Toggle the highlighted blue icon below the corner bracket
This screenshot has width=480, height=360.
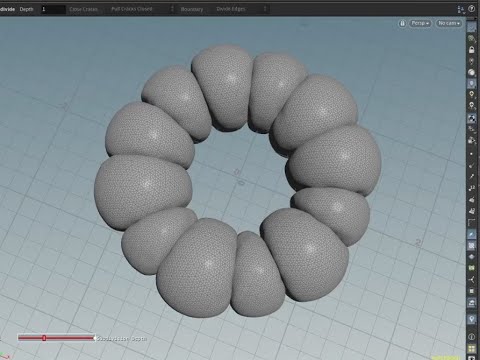pos(471,234)
